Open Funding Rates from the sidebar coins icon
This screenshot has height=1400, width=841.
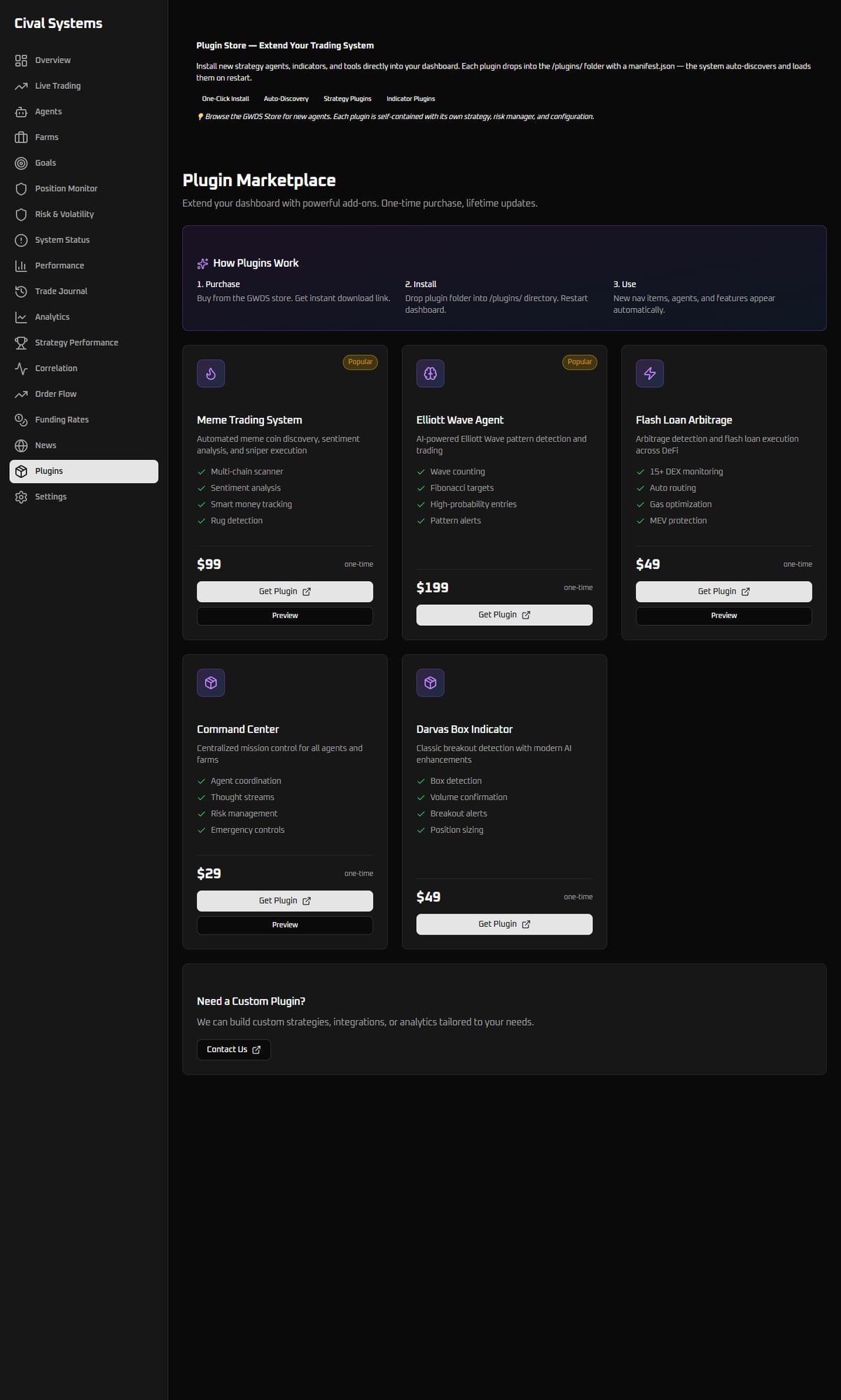[x=21, y=420]
